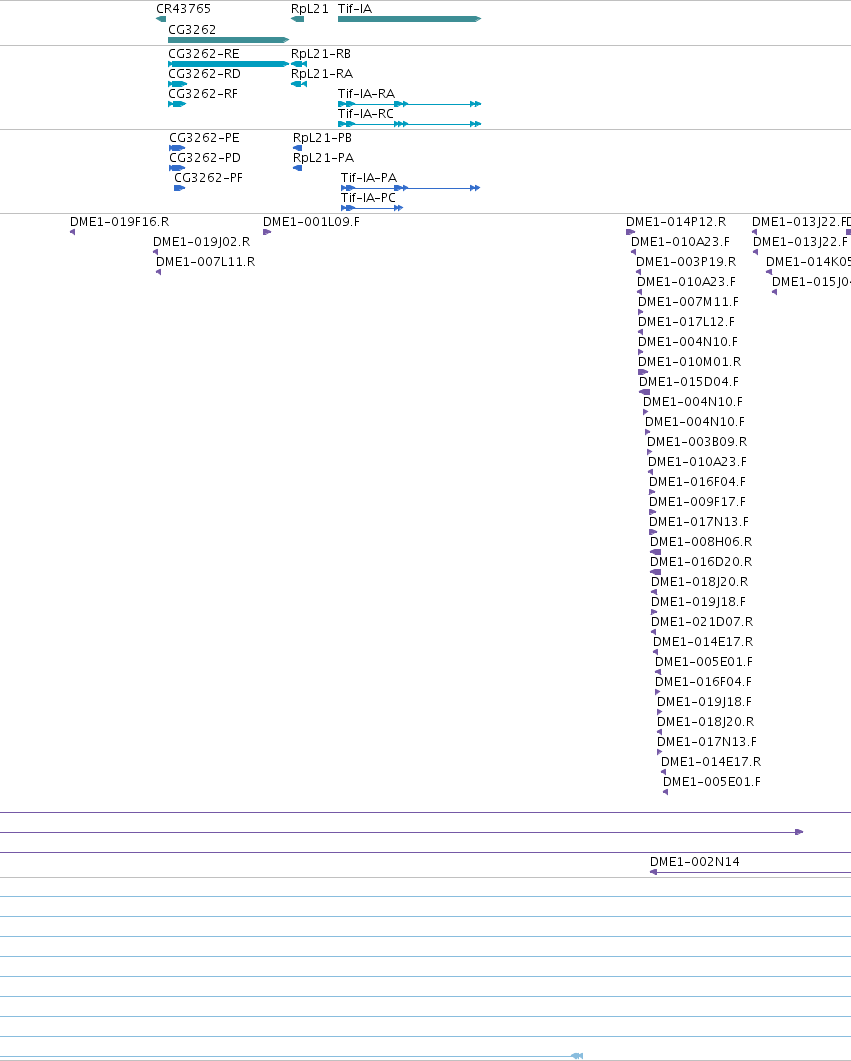Click the CG3262-PF protein label
The height and width of the screenshot is (1061, 851).
[208, 177]
